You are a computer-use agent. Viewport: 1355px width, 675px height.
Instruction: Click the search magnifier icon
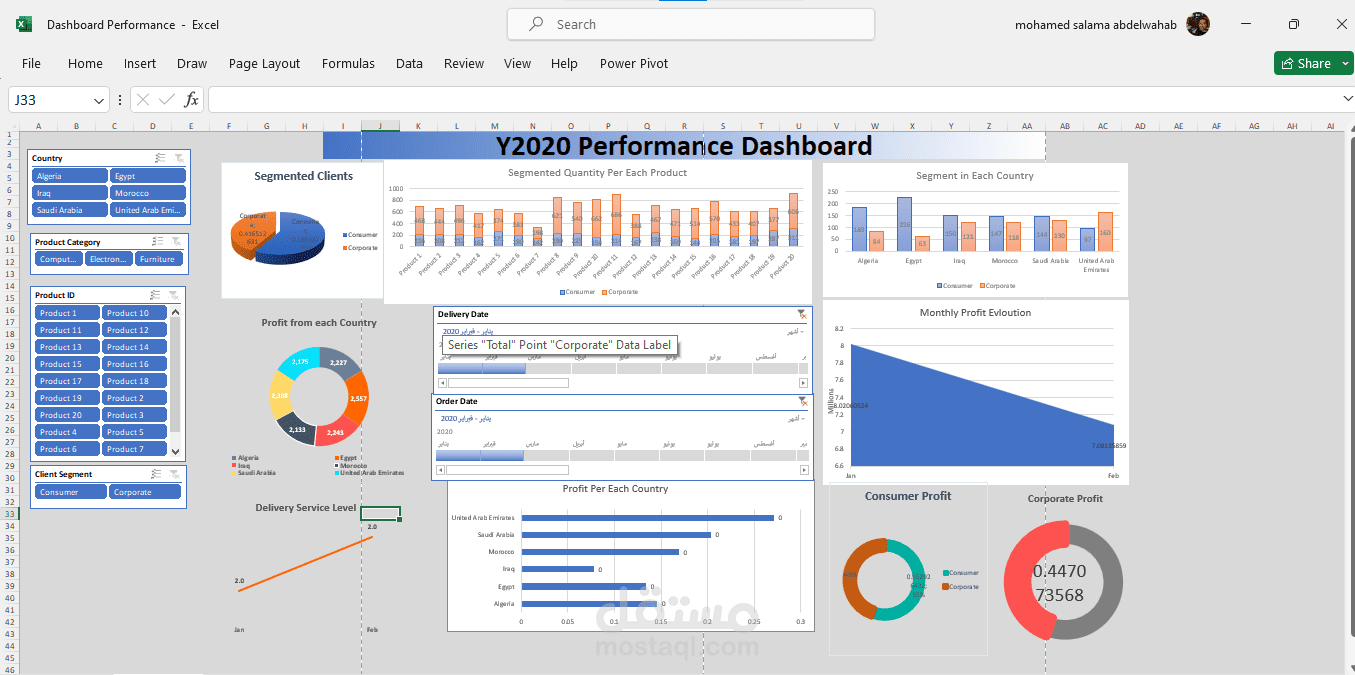pyautogui.click(x=536, y=24)
